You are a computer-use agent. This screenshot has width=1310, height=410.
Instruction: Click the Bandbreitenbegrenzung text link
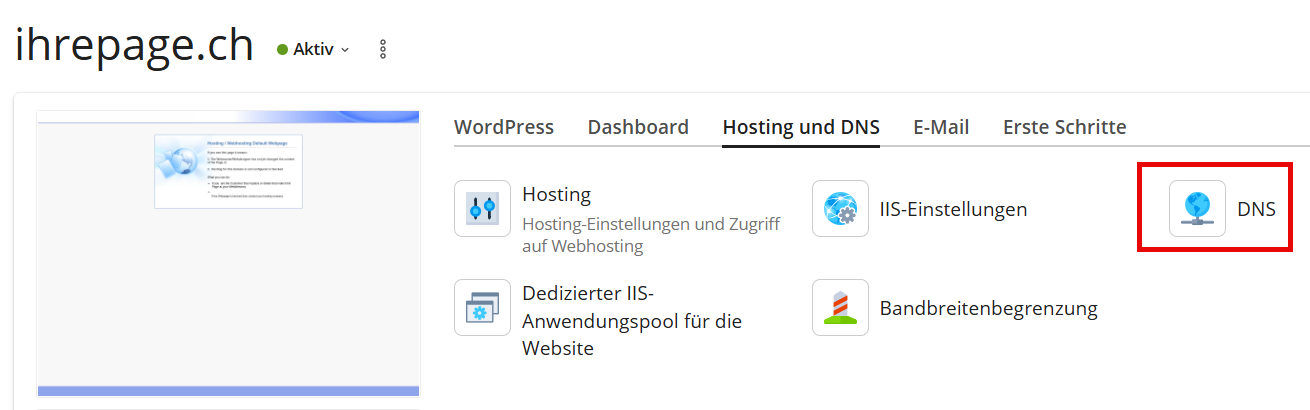pos(988,308)
